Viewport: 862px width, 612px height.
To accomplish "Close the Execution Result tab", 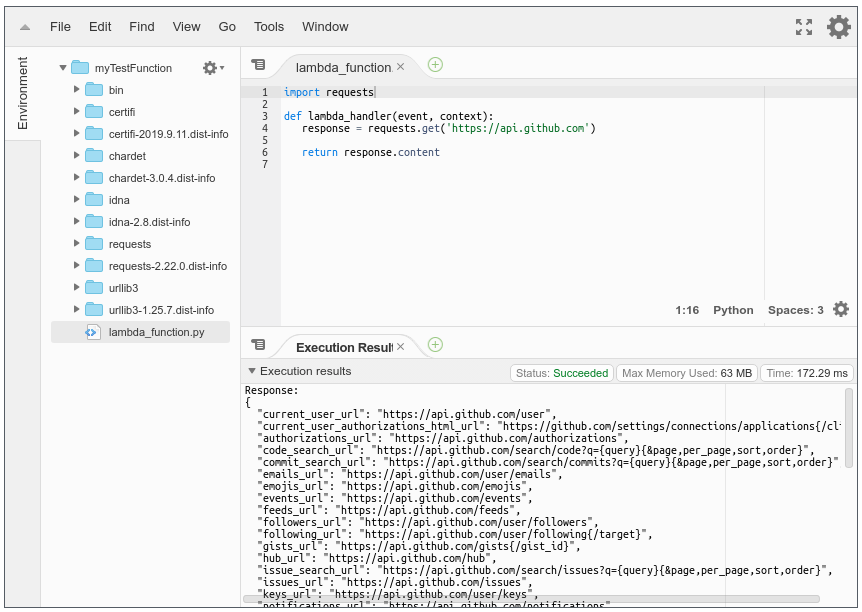I will (x=401, y=346).
